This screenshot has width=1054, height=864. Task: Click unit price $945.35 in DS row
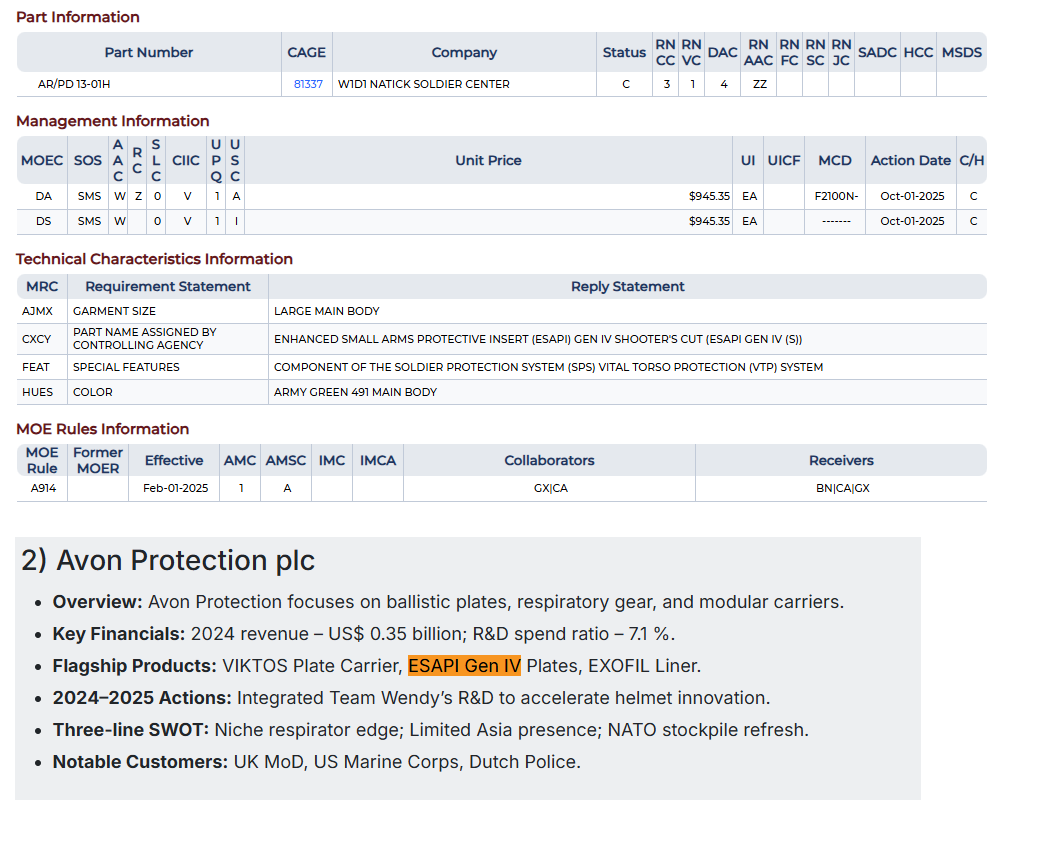(x=709, y=221)
